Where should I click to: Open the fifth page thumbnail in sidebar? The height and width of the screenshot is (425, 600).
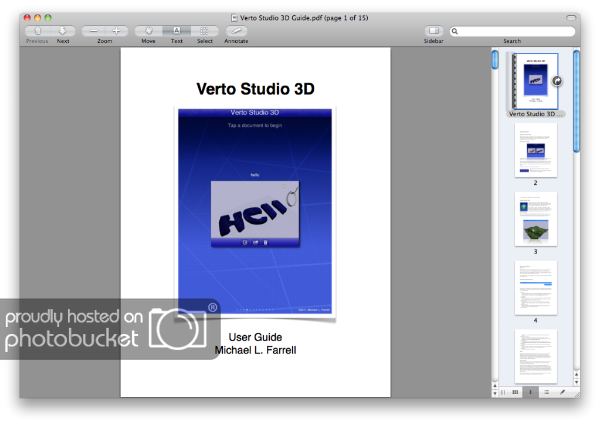click(x=536, y=357)
